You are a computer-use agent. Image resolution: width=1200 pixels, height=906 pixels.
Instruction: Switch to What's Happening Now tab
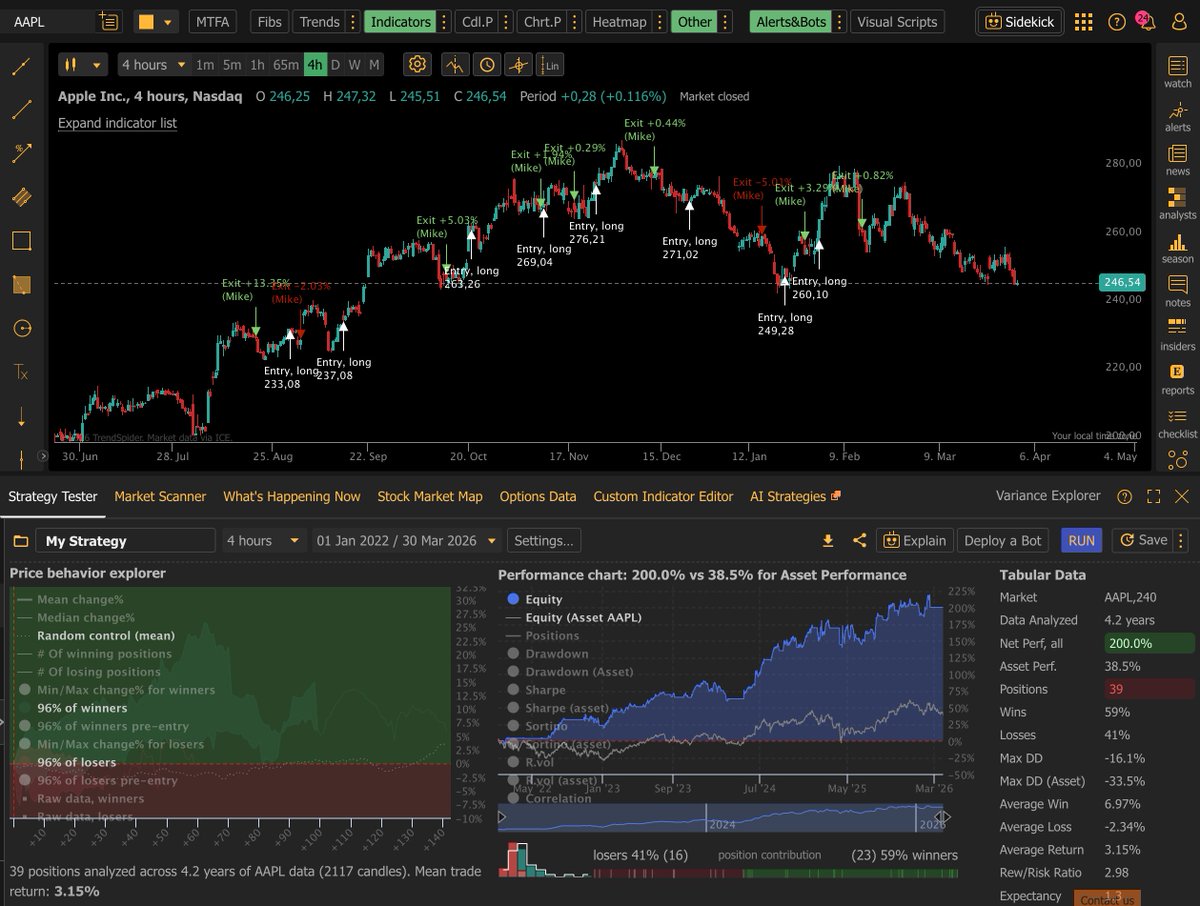(292, 496)
